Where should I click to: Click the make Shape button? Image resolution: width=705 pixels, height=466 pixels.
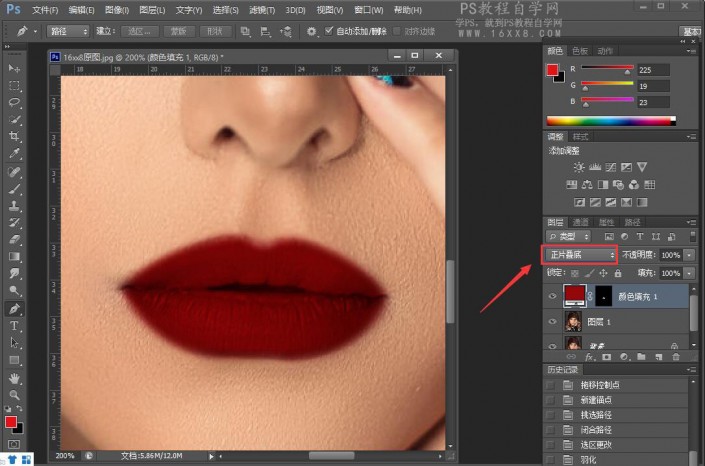(215, 31)
